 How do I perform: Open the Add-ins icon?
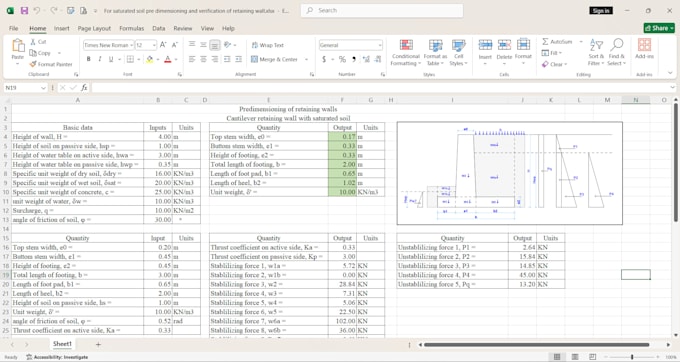(644, 45)
